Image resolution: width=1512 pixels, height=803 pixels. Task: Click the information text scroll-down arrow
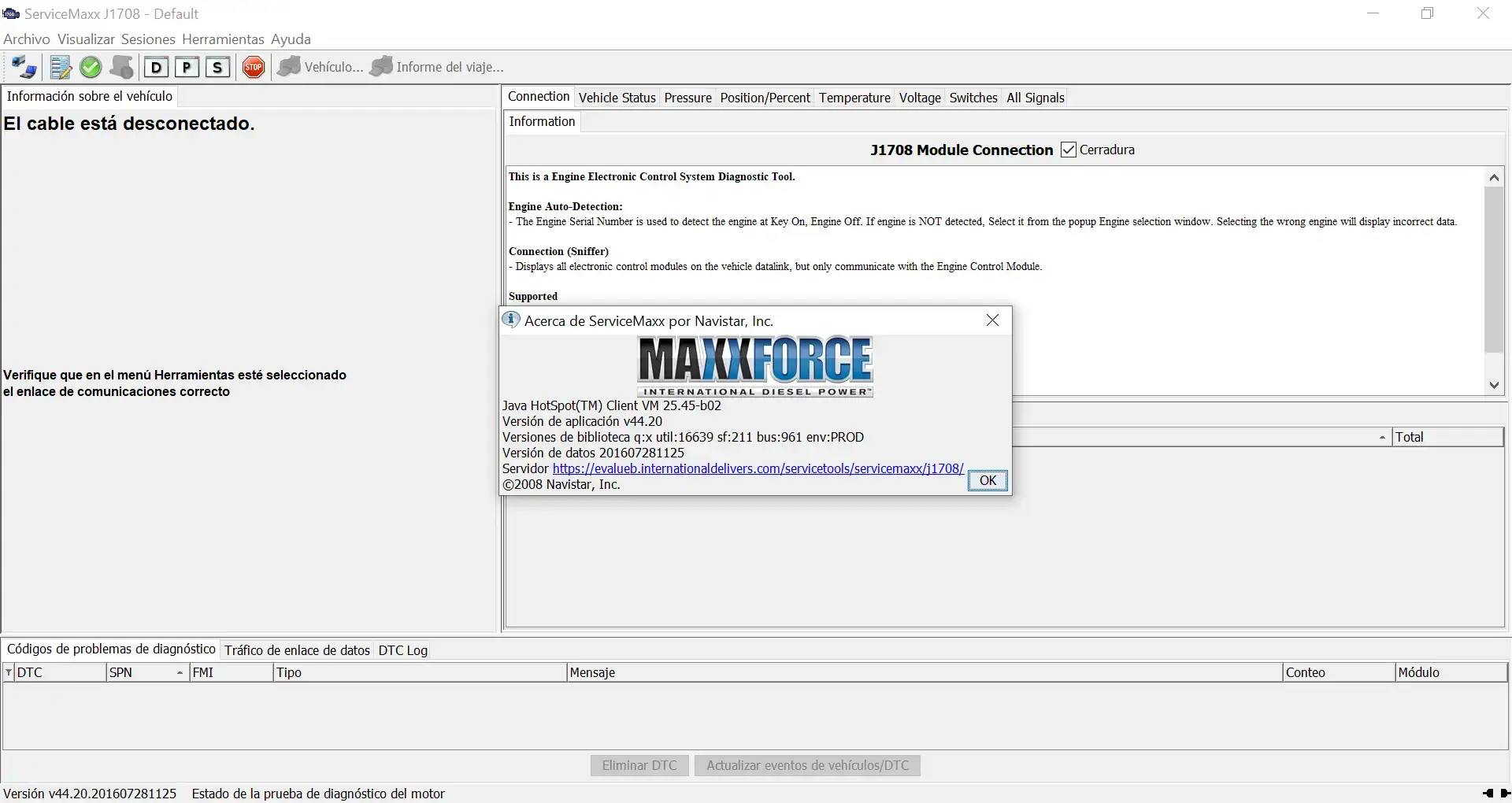point(1494,385)
